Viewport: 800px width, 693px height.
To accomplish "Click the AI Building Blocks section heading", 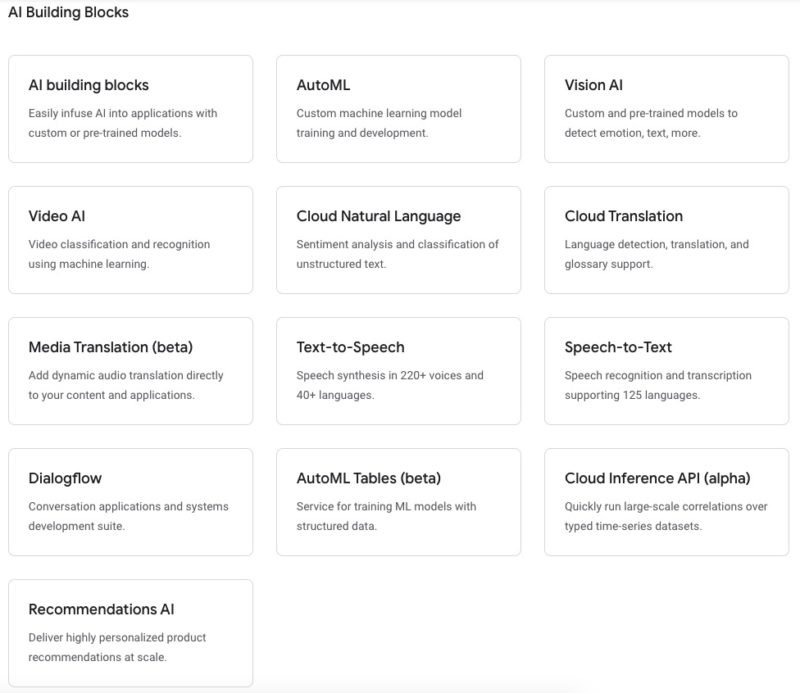I will point(68,12).
